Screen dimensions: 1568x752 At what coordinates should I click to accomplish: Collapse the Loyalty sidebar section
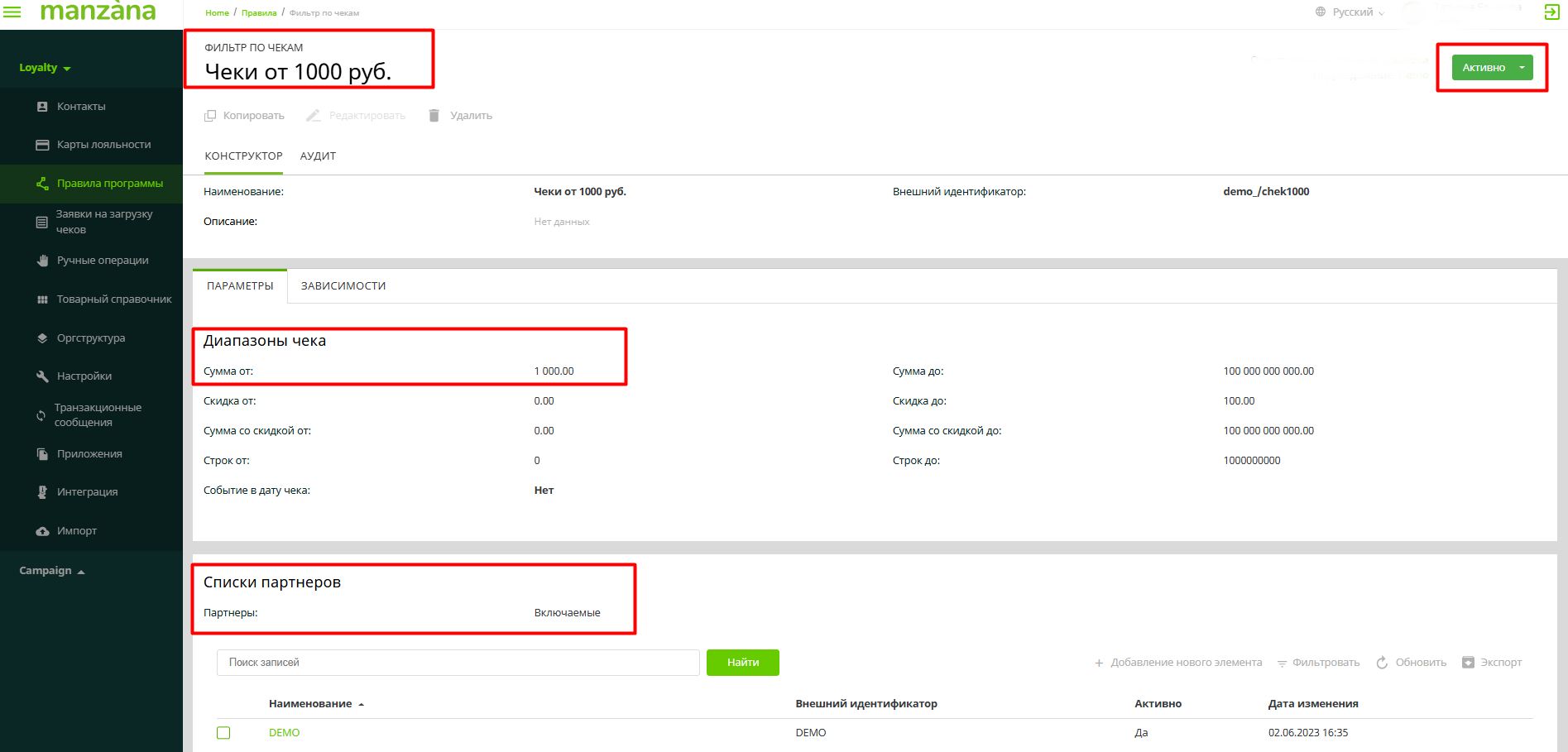click(45, 68)
